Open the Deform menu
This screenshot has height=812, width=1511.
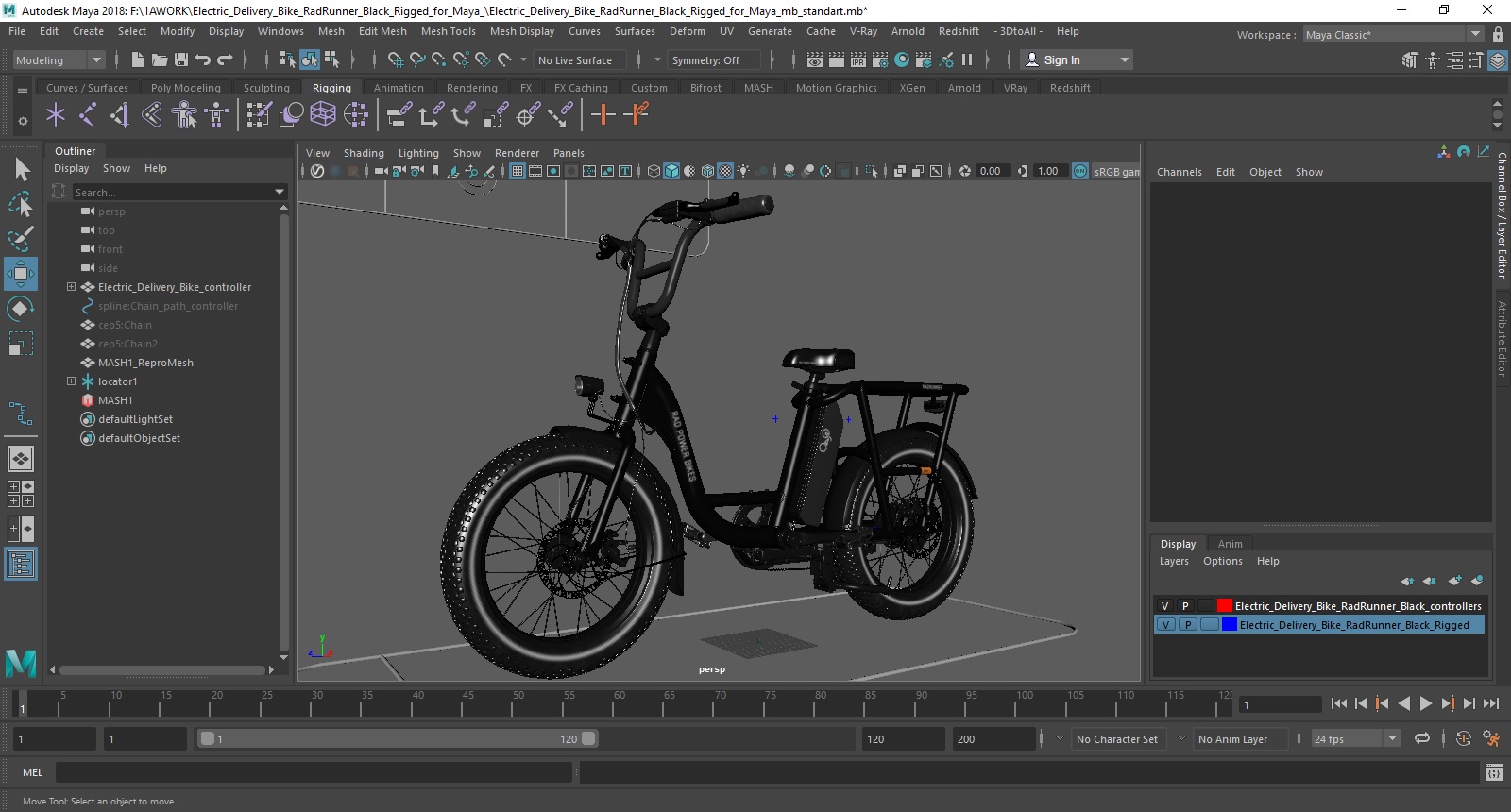[x=687, y=31]
